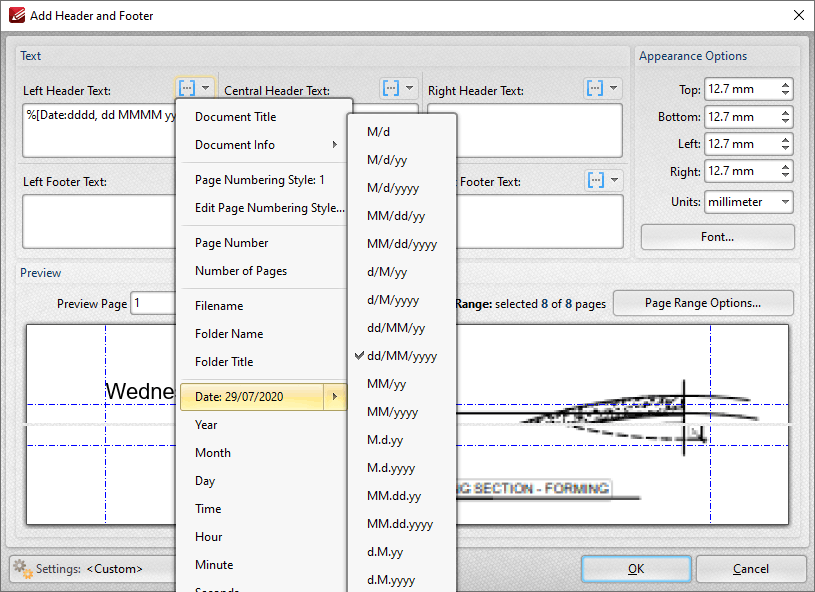Image resolution: width=815 pixels, height=592 pixels.
Task: Click into the Left Header Text box
Action: 99,130
